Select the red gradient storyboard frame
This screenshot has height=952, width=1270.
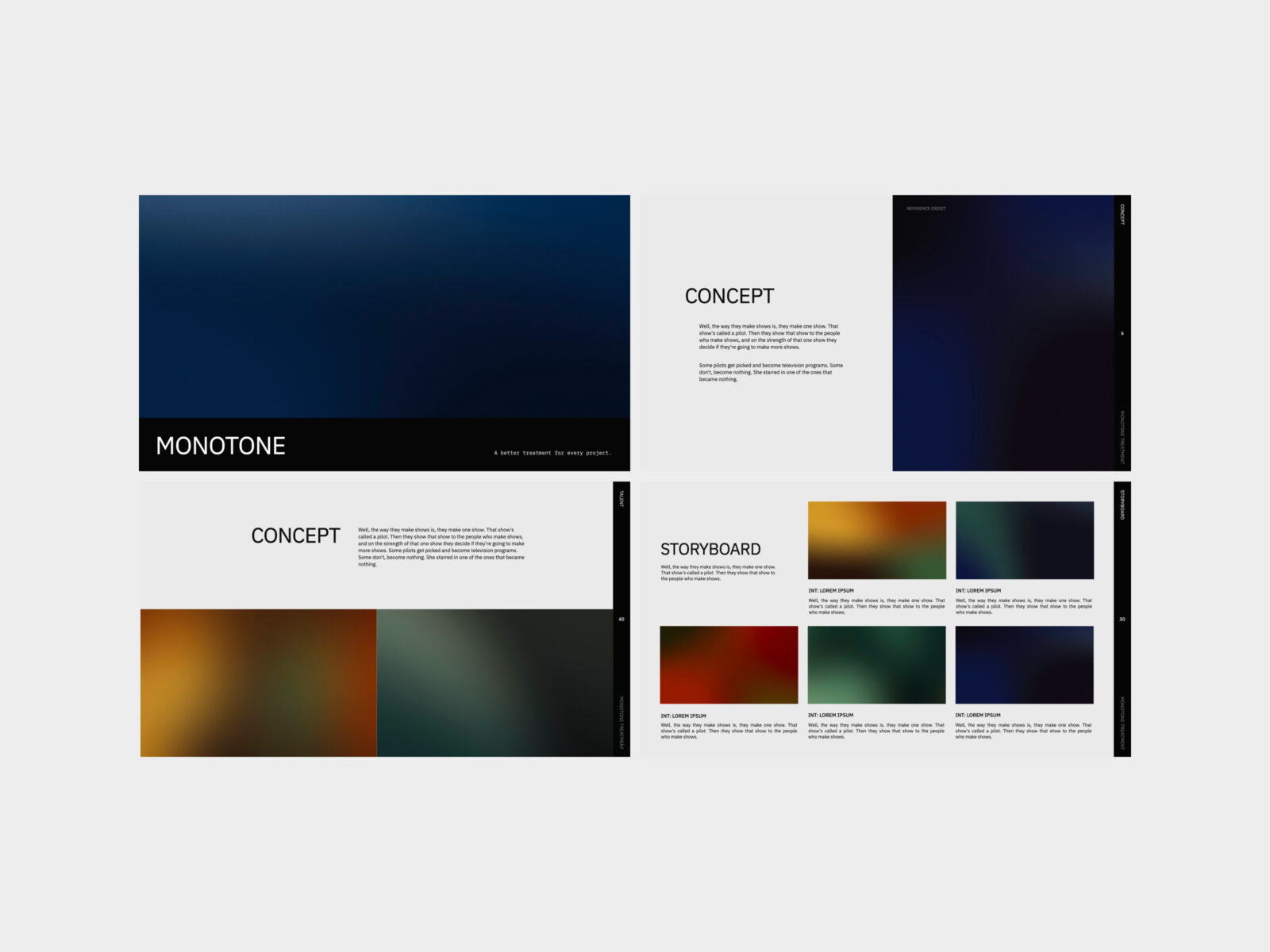pos(729,664)
